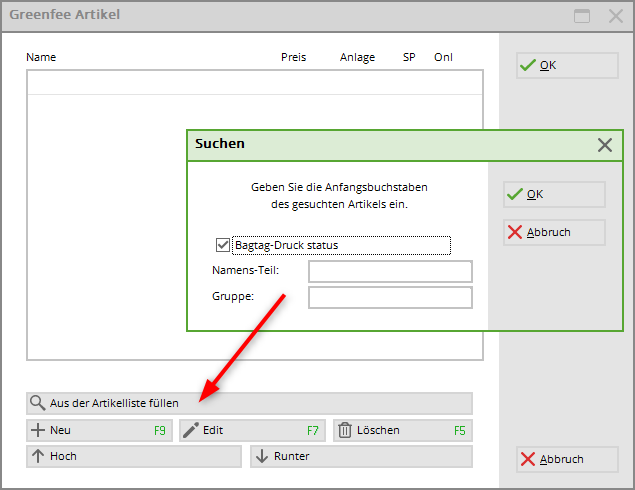Select the Name column header
Viewport: 635px width, 490px height.
(x=41, y=57)
